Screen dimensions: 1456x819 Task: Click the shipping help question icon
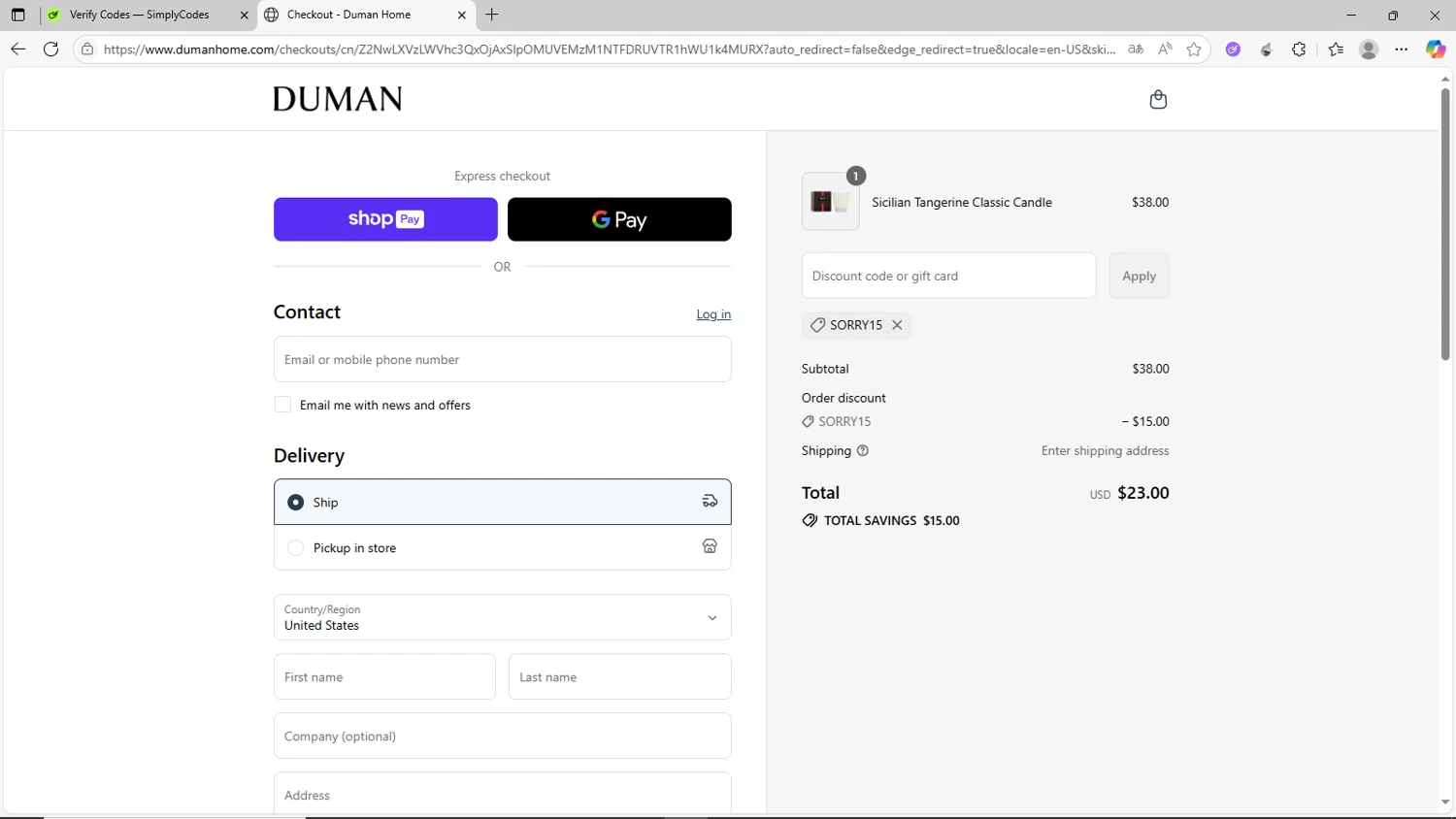click(x=863, y=450)
